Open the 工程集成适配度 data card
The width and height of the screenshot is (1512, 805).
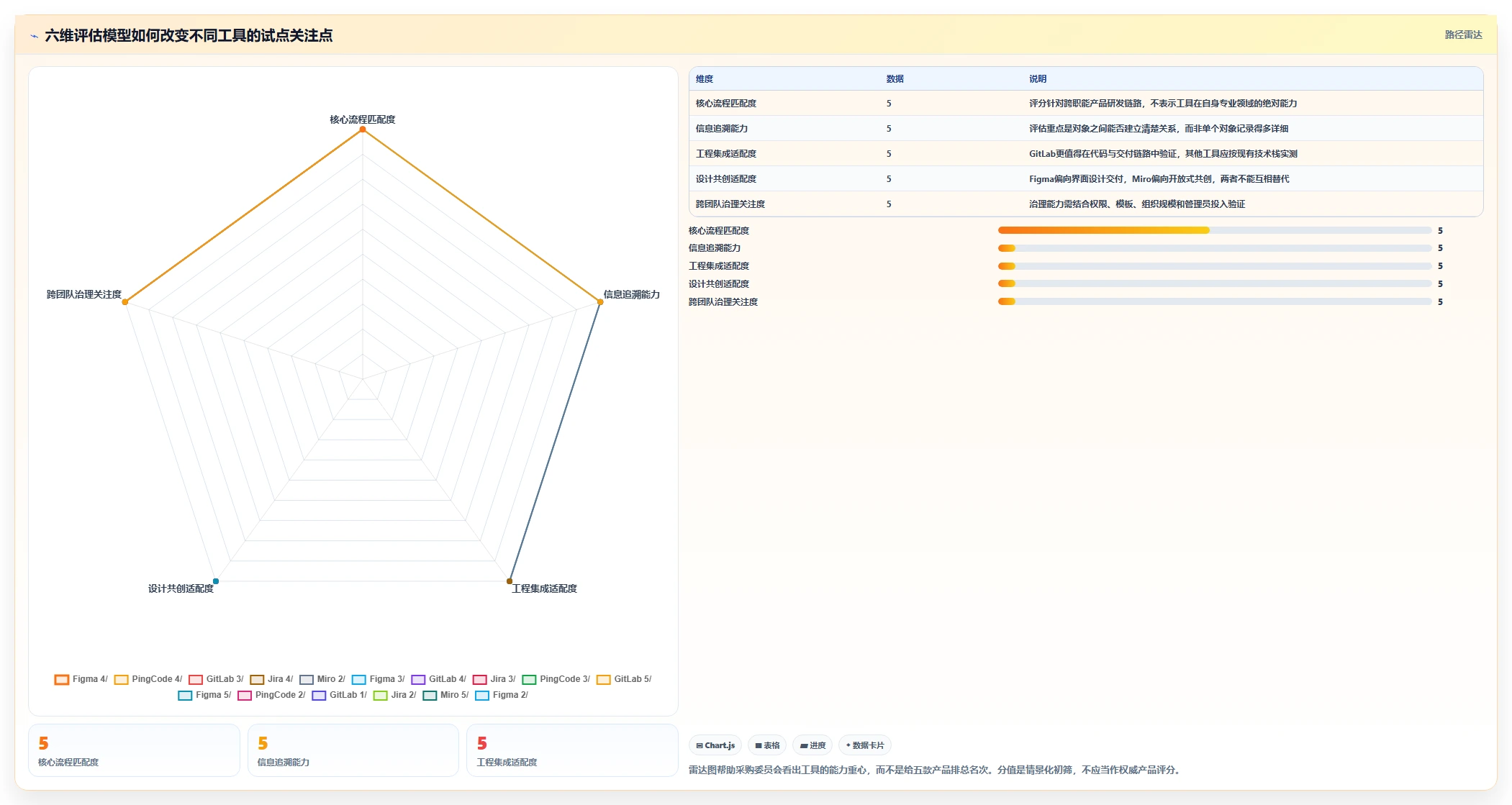[572, 750]
